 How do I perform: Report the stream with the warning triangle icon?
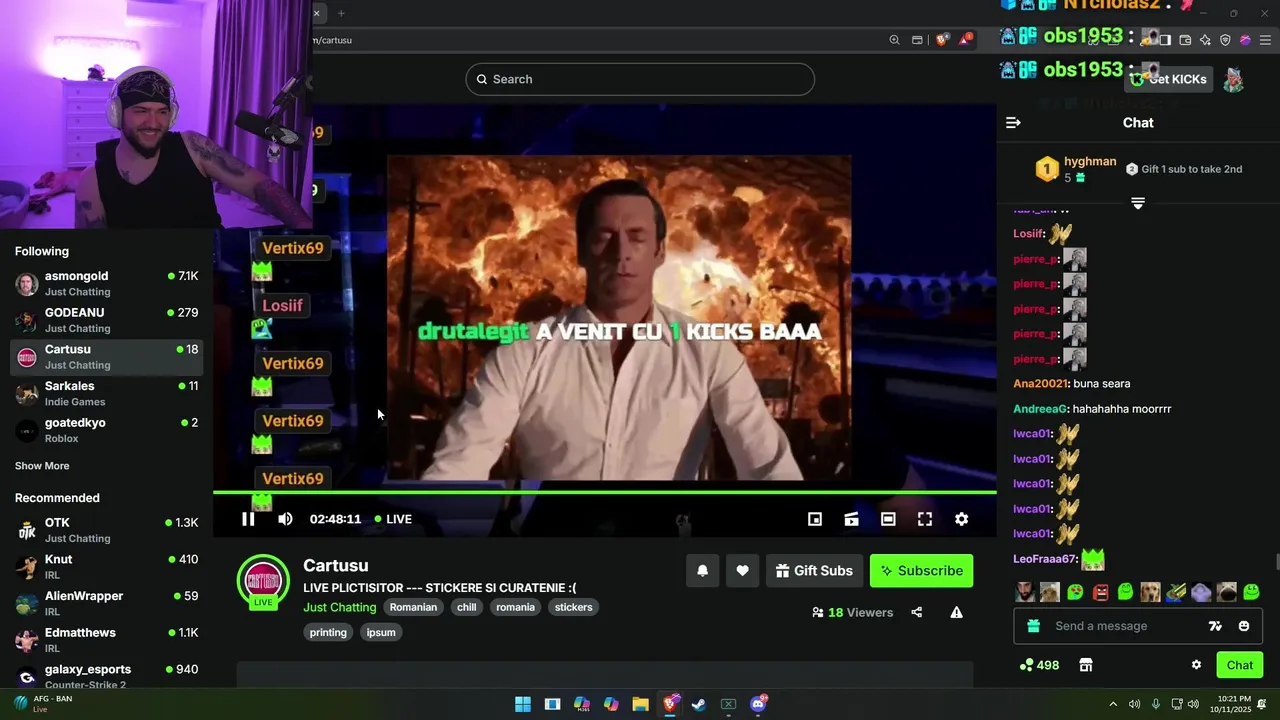pos(956,612)
